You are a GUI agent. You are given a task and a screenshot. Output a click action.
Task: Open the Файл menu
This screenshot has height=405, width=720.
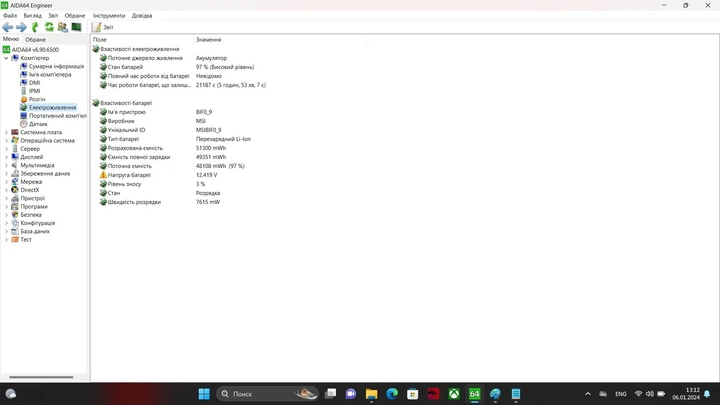(10, 16)
